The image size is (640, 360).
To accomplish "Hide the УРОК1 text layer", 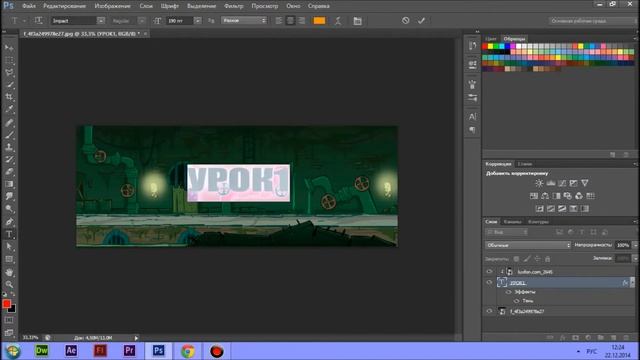I will click(489, 282).
